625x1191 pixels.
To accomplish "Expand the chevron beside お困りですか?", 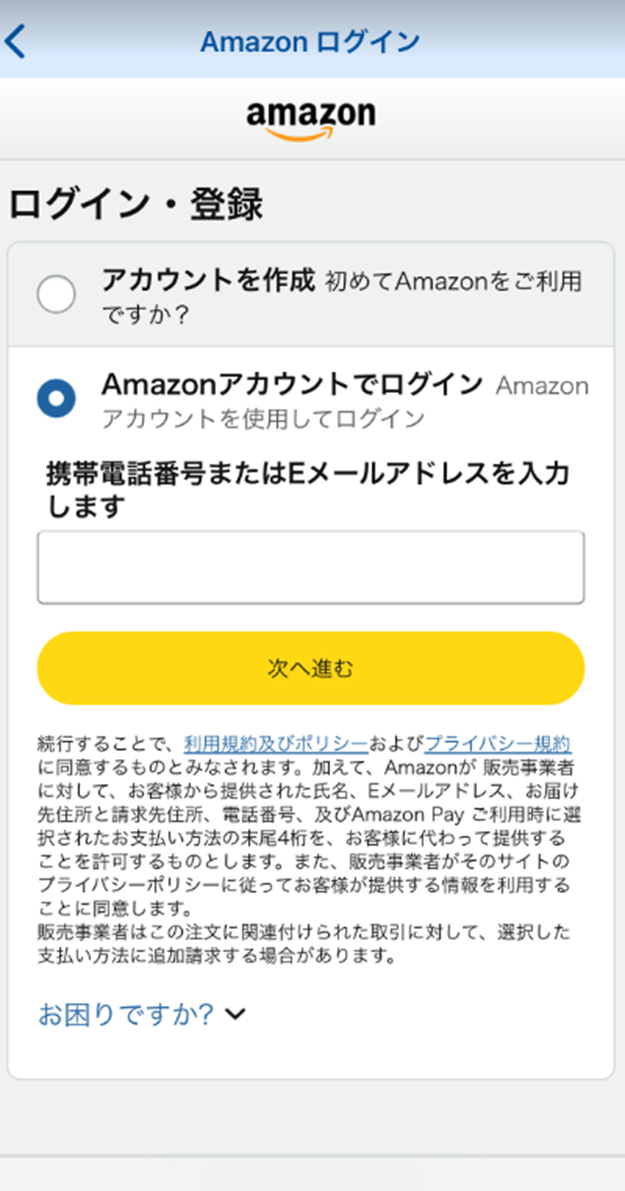I will (x=236, y=1015).
